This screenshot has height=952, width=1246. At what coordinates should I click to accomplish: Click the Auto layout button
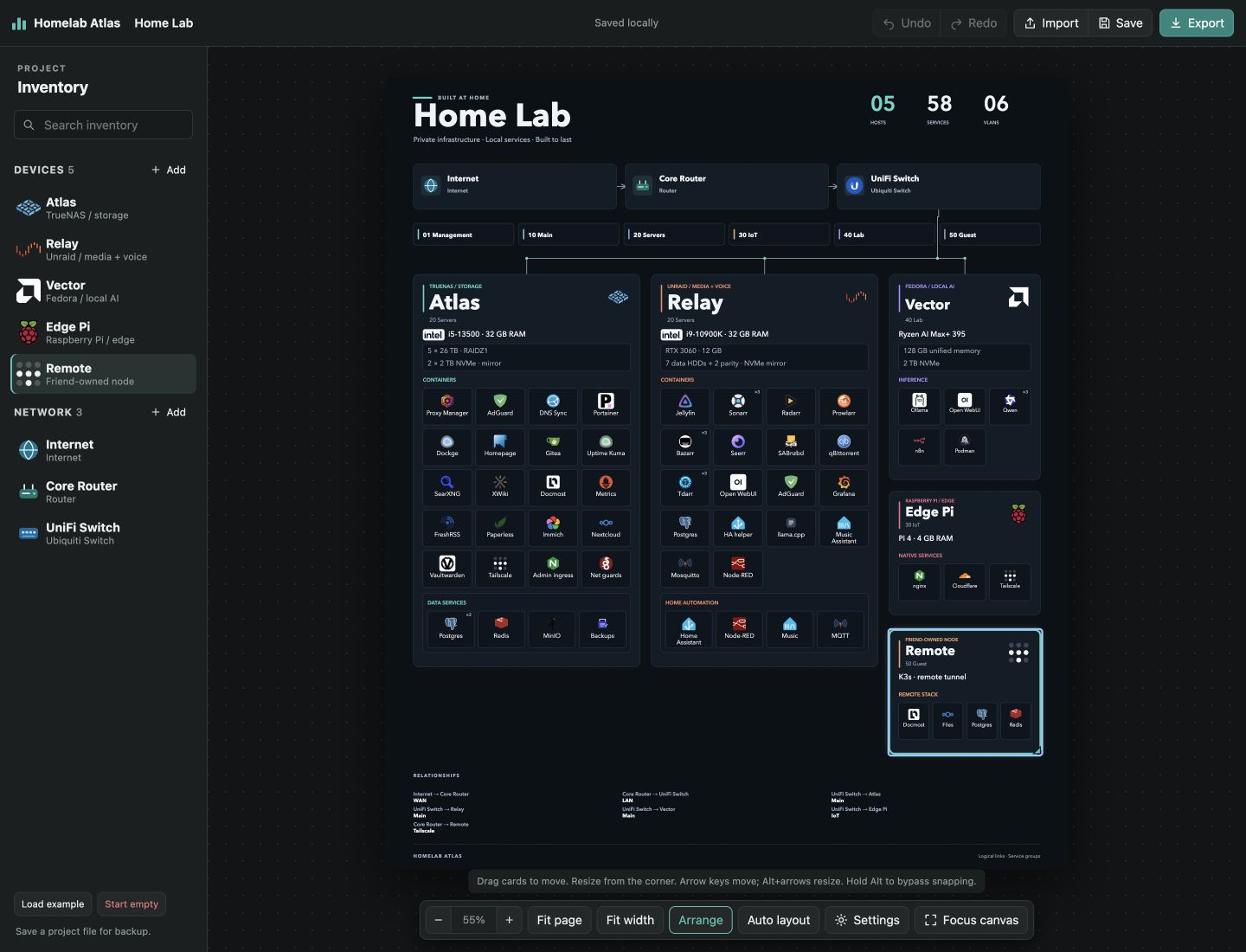pyautogui.click(x=779, y=920)
